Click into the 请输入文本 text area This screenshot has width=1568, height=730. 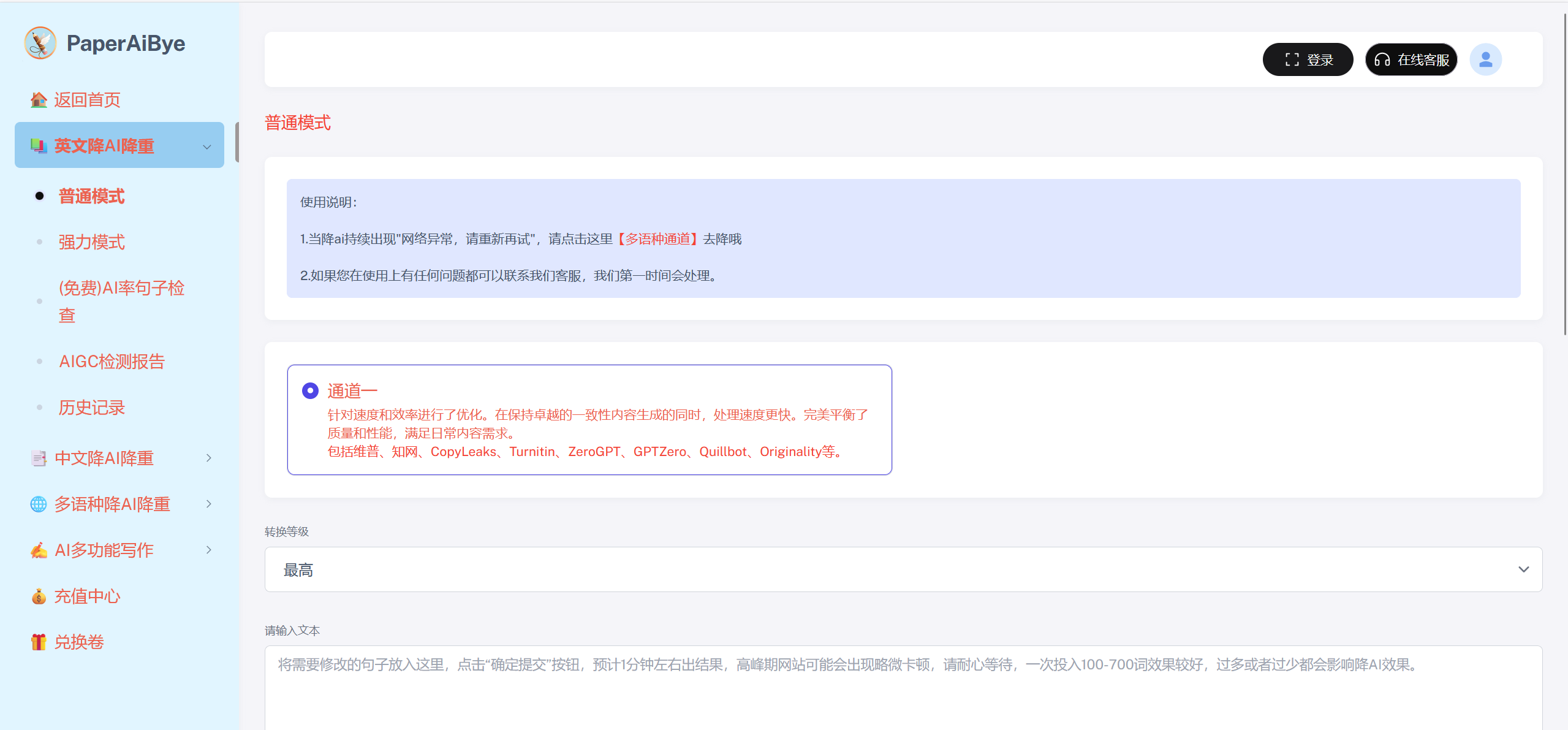tap(903, 693)
